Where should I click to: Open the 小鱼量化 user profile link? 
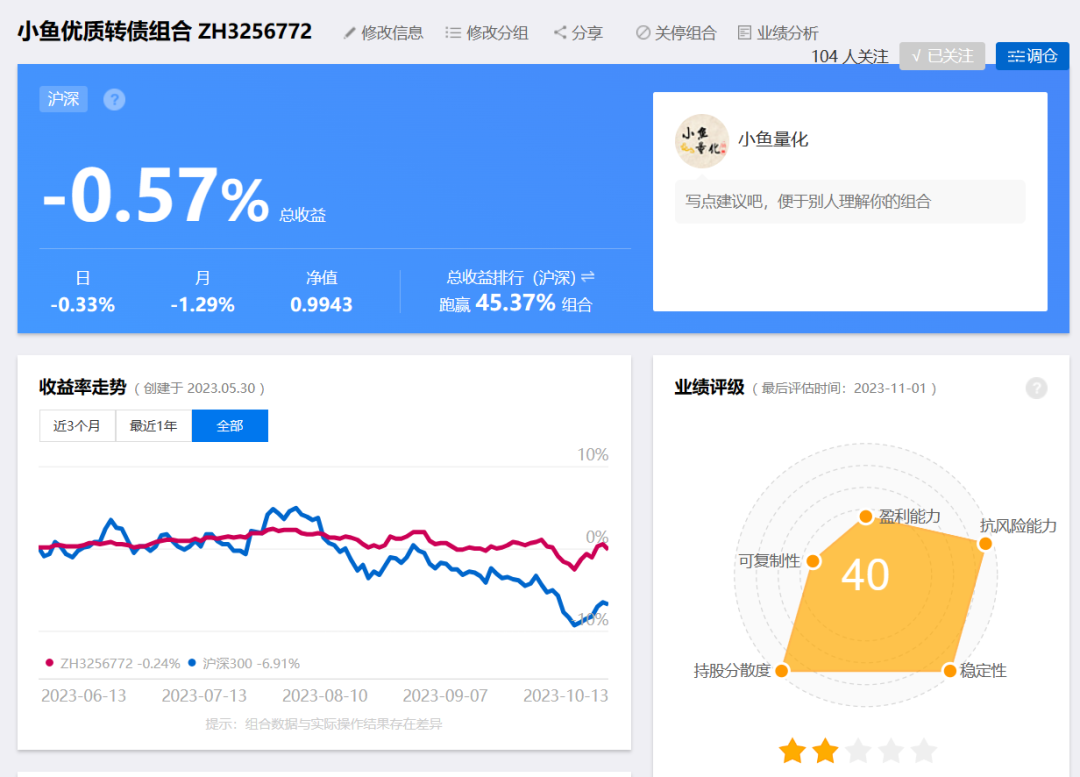click(773, 140)
